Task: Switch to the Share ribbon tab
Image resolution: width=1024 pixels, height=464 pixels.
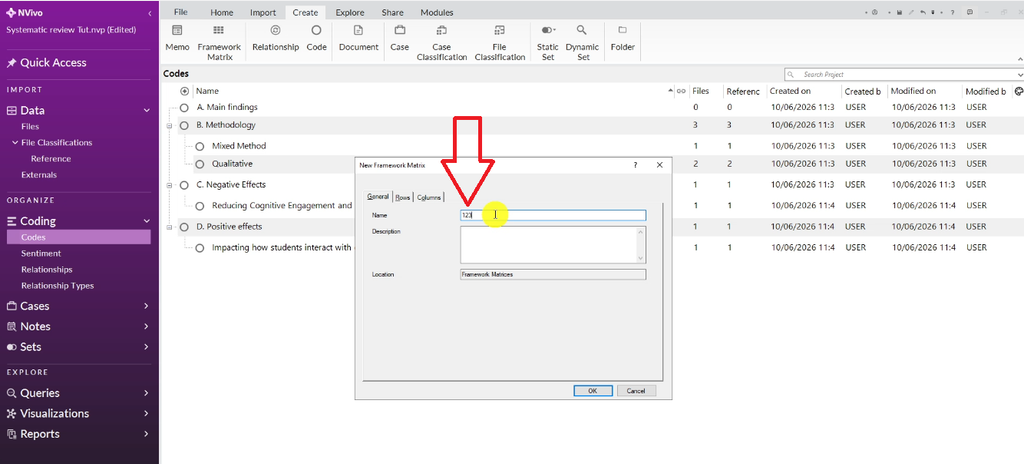Action: [x=392, y=12]
